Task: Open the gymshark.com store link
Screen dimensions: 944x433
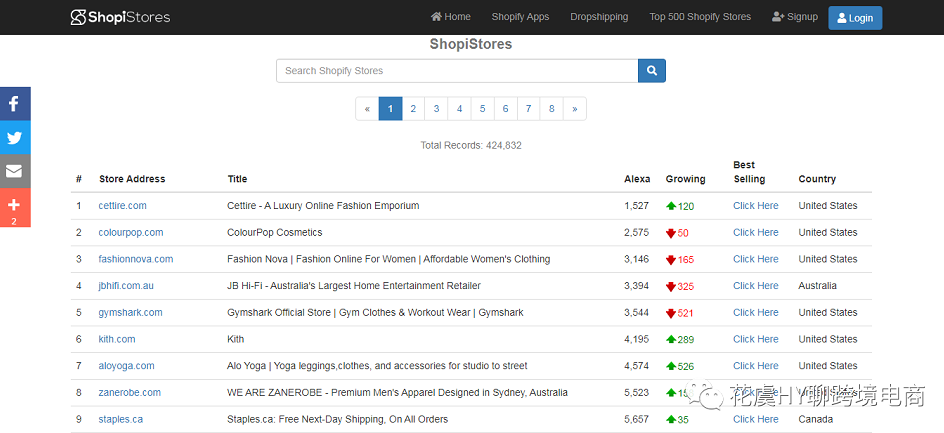Action: 130,313
